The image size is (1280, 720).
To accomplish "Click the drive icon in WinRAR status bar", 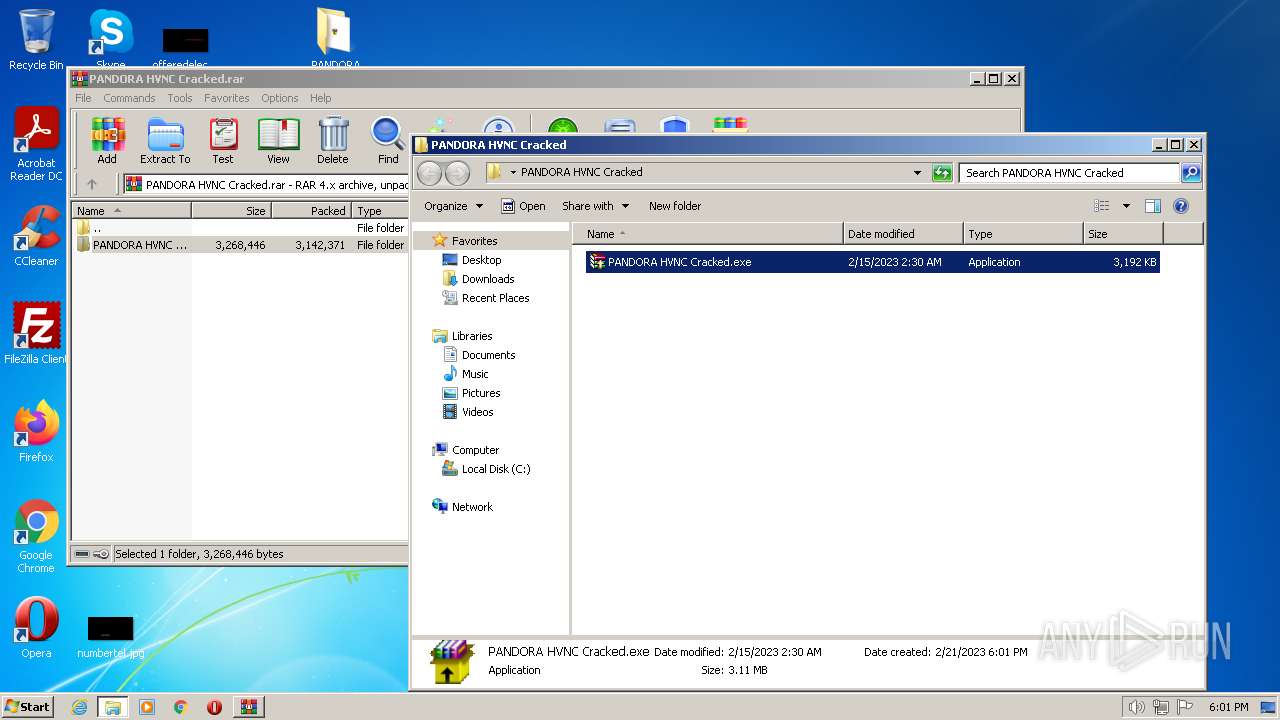I will (x=82, y=554).
